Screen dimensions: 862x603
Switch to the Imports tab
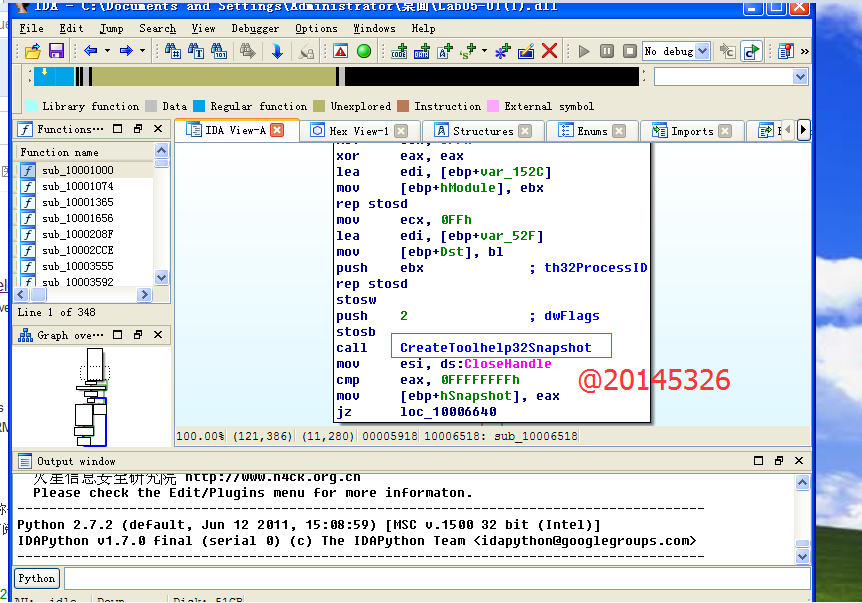pyautogui.click(x=691, y=131)
